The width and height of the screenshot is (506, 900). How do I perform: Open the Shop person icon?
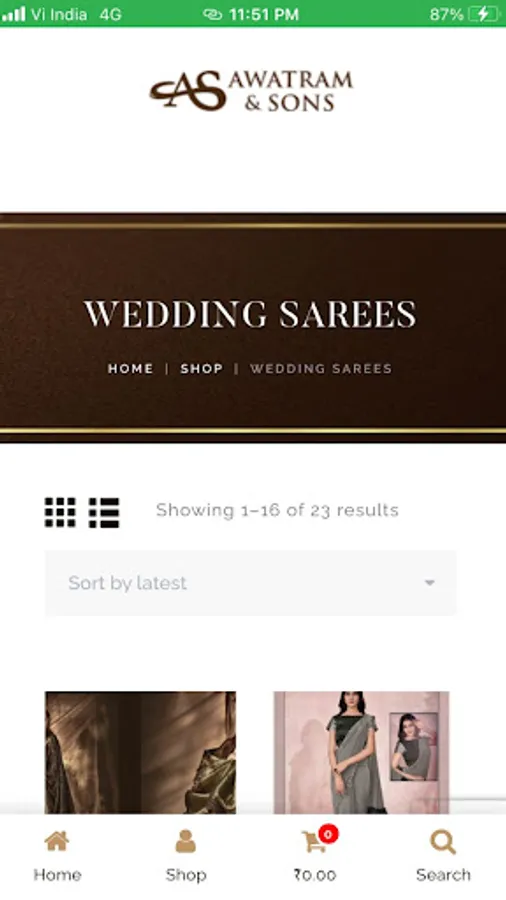click(x=185, y=841)
